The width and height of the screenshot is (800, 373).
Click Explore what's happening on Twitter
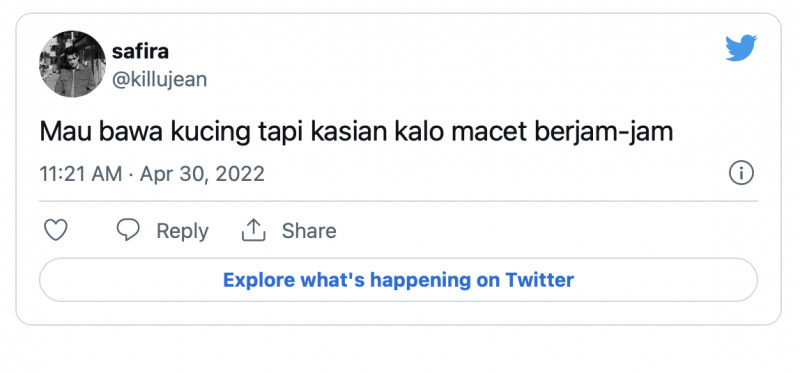398,280
